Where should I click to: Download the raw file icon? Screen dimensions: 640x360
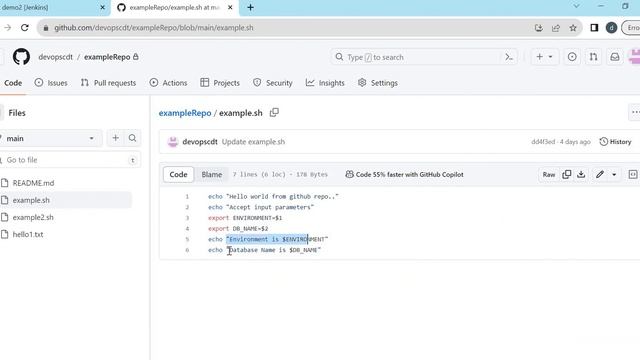tap(581, 174)
